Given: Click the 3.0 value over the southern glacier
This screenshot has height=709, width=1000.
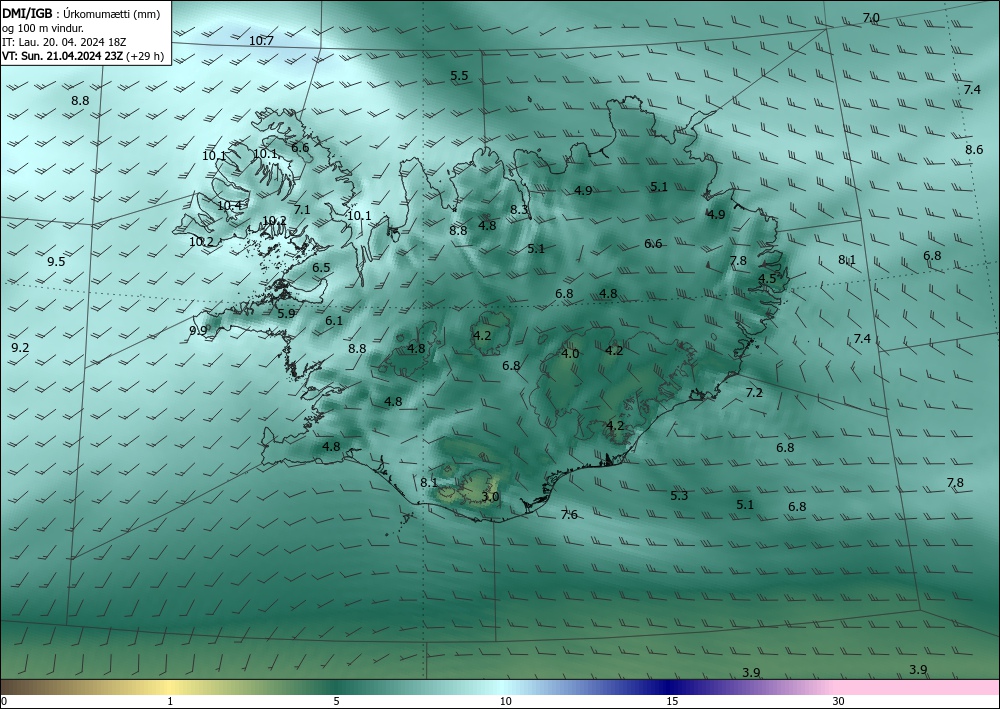Looking at the screenshot, I should coord(490,497).
